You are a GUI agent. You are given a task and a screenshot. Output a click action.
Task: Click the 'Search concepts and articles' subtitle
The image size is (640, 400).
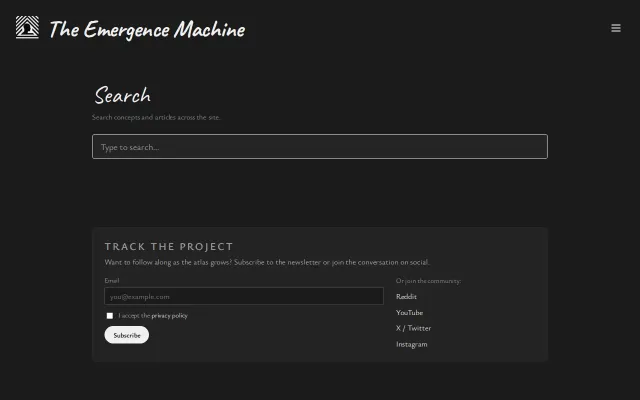tap(156, 117)
